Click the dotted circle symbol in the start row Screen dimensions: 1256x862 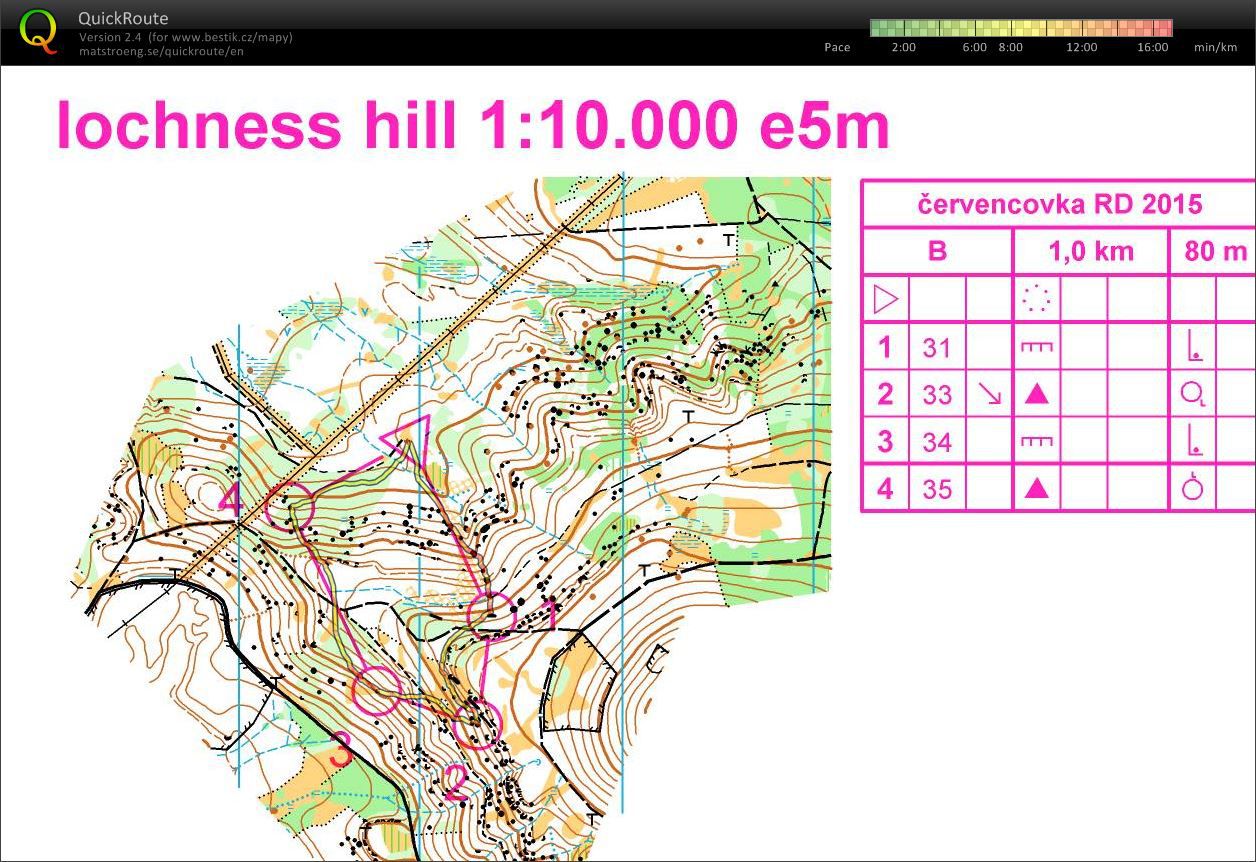tap(1037, 299)
